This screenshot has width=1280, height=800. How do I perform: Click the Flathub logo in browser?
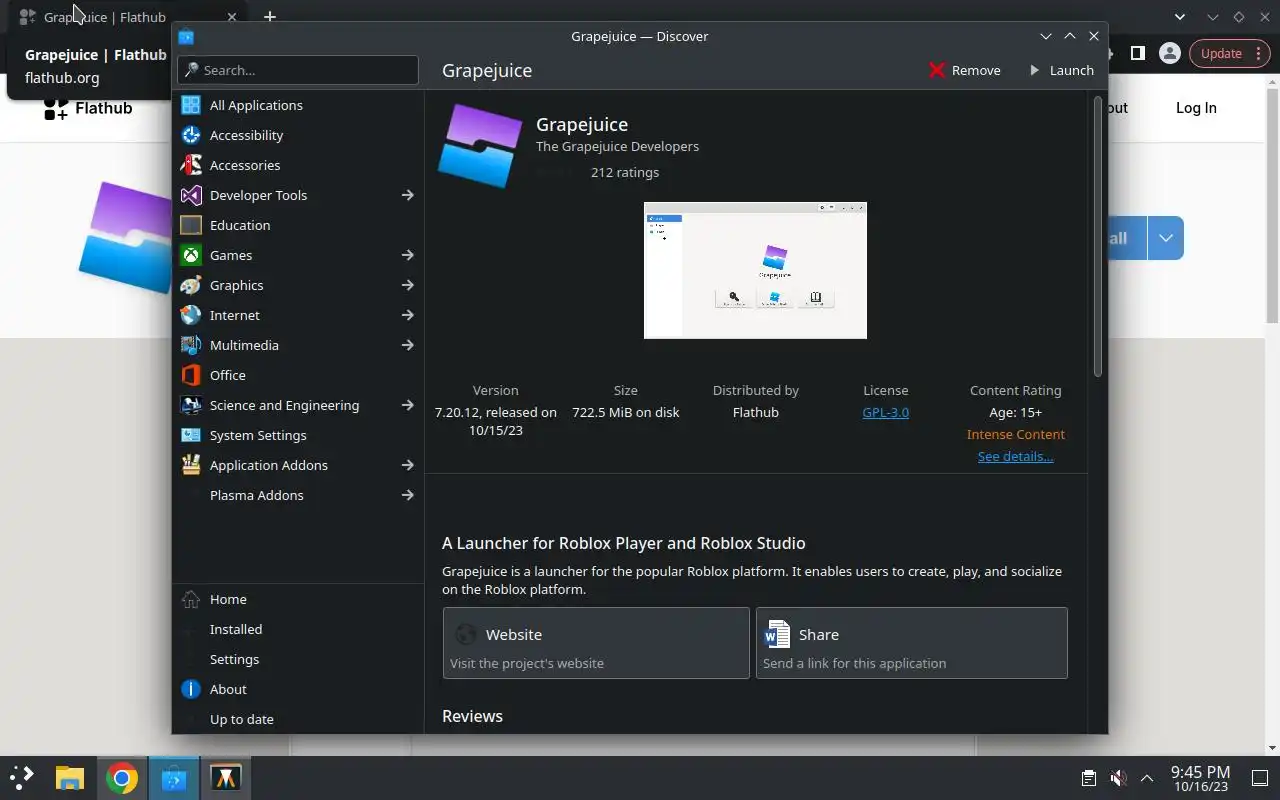coord(88,108)
